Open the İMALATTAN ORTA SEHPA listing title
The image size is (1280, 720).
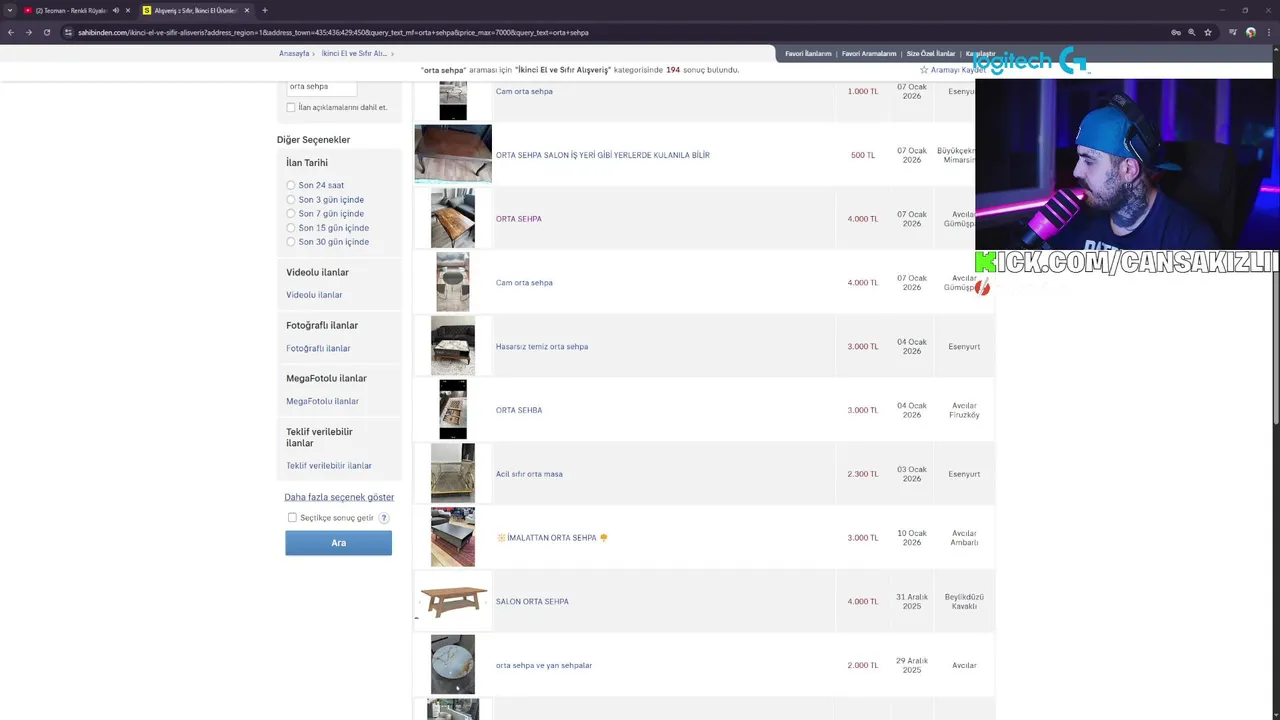coord(552,538)
